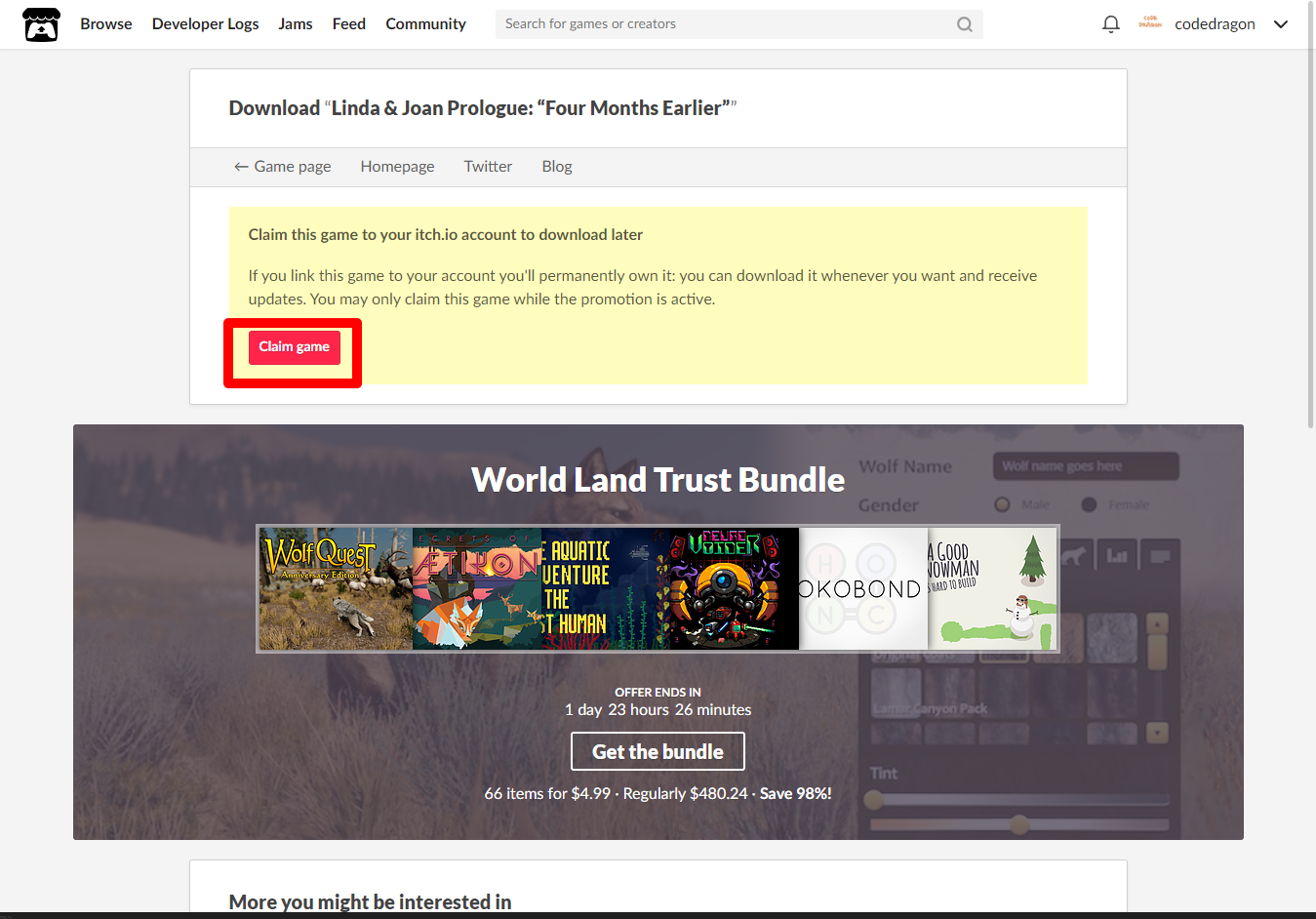This screenshot has height=919, width=1316.
Task: Open Developer Logs
Action: coord(205,23)
